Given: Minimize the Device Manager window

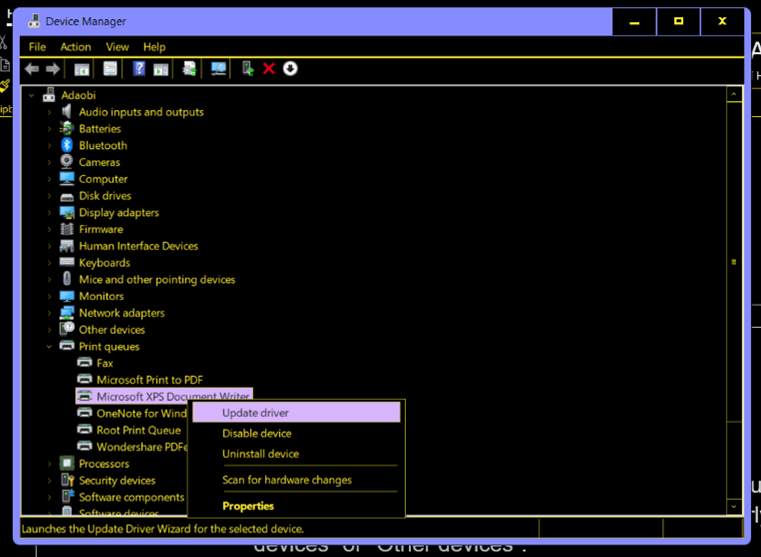Looking at the screenshot, I should (x=634, y=21).
